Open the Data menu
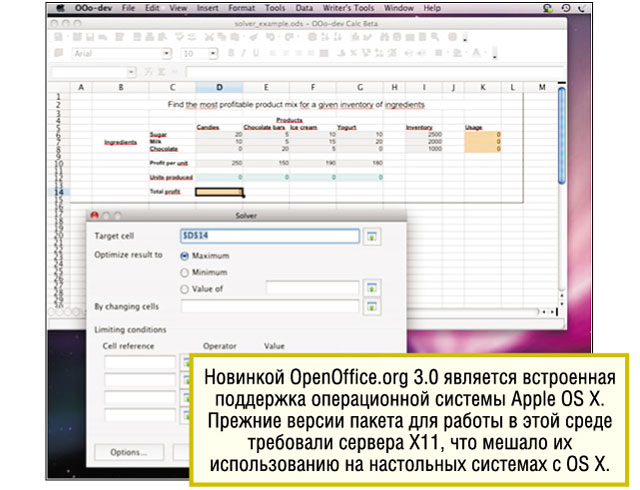 (304, 8)
